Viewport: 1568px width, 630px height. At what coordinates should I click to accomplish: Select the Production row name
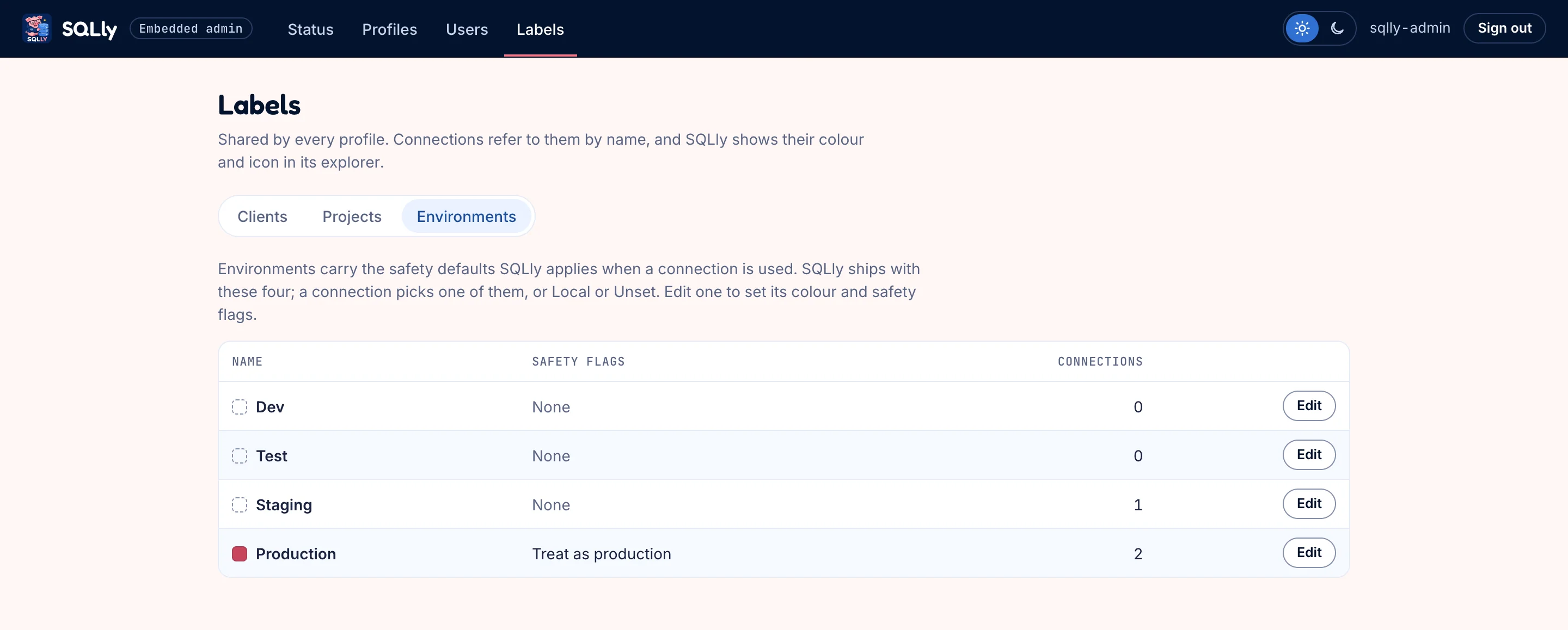(x=296, y=553)
